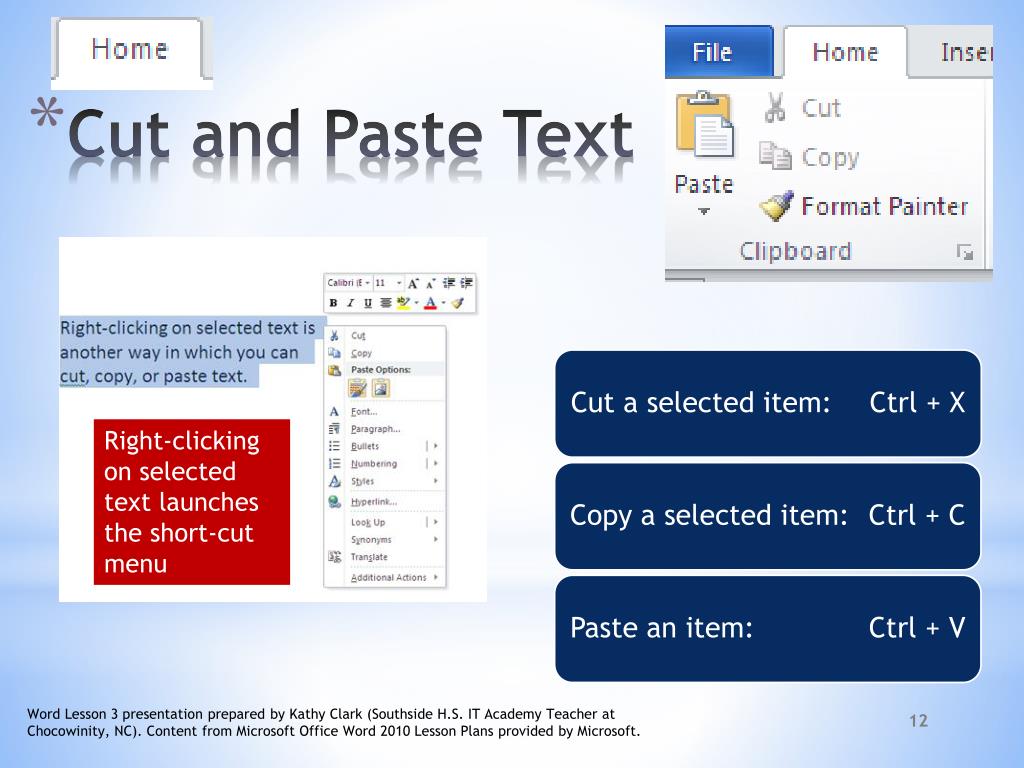Toggle Bold in the mini toolbar
Screen dimensions: 1024x768
tap(333, 303)
